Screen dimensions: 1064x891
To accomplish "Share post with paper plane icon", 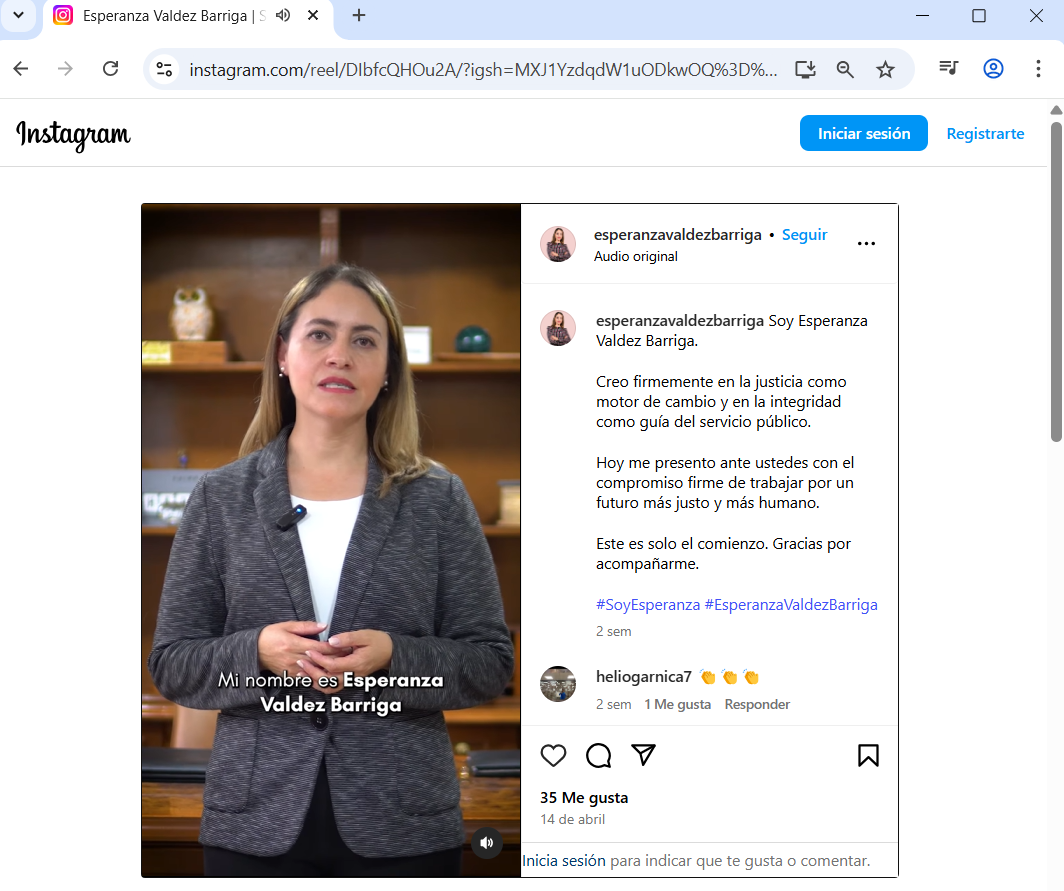I will 643,755.
